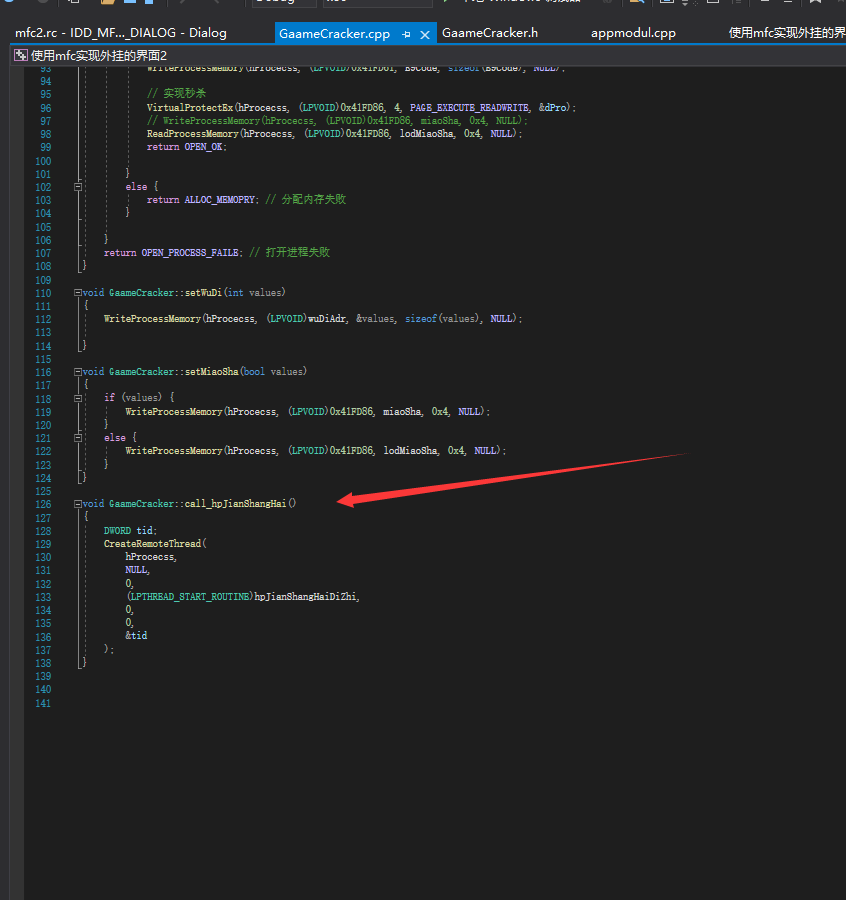Click the VirtualProtectEx call
The image size is (846, 900).
coord(190,107)
